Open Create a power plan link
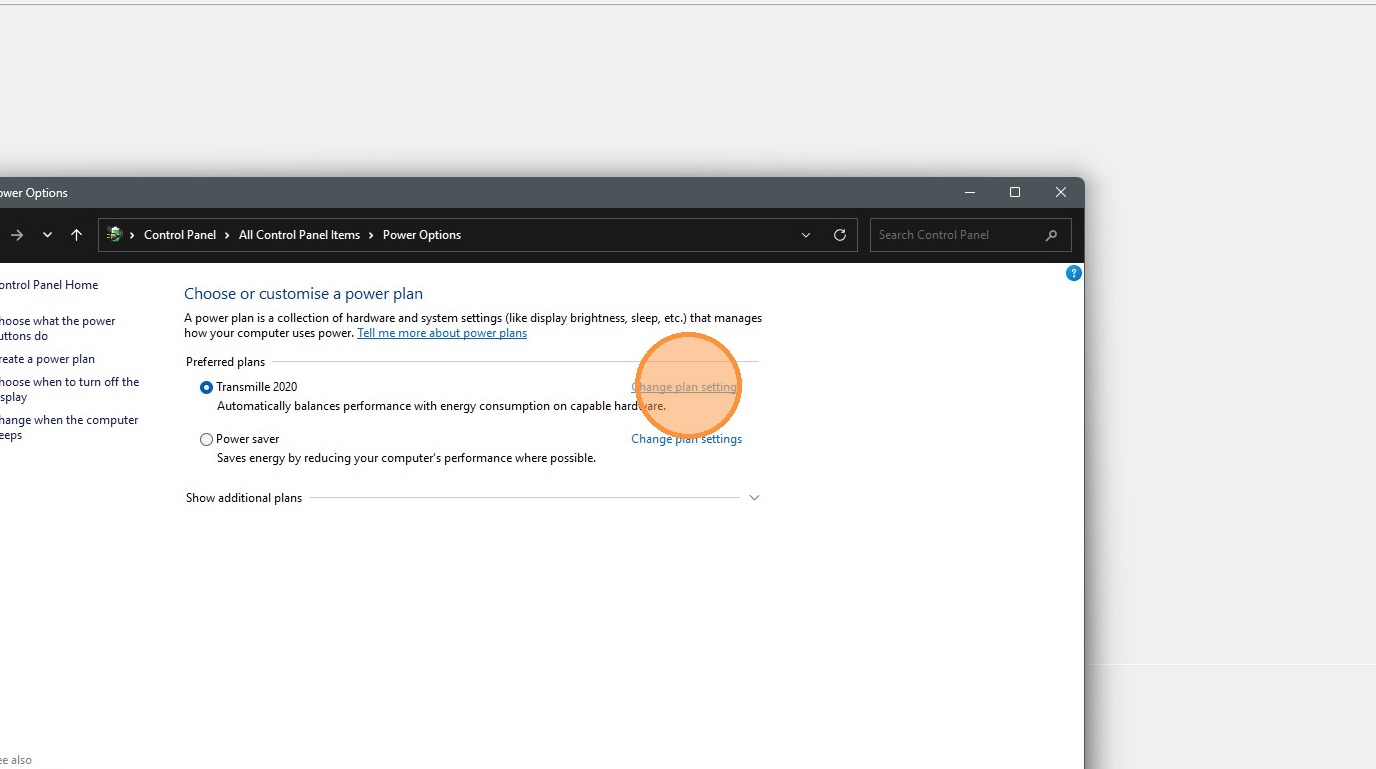The width and height of the screenshot is (1376, 769). (x=47, y=359)
